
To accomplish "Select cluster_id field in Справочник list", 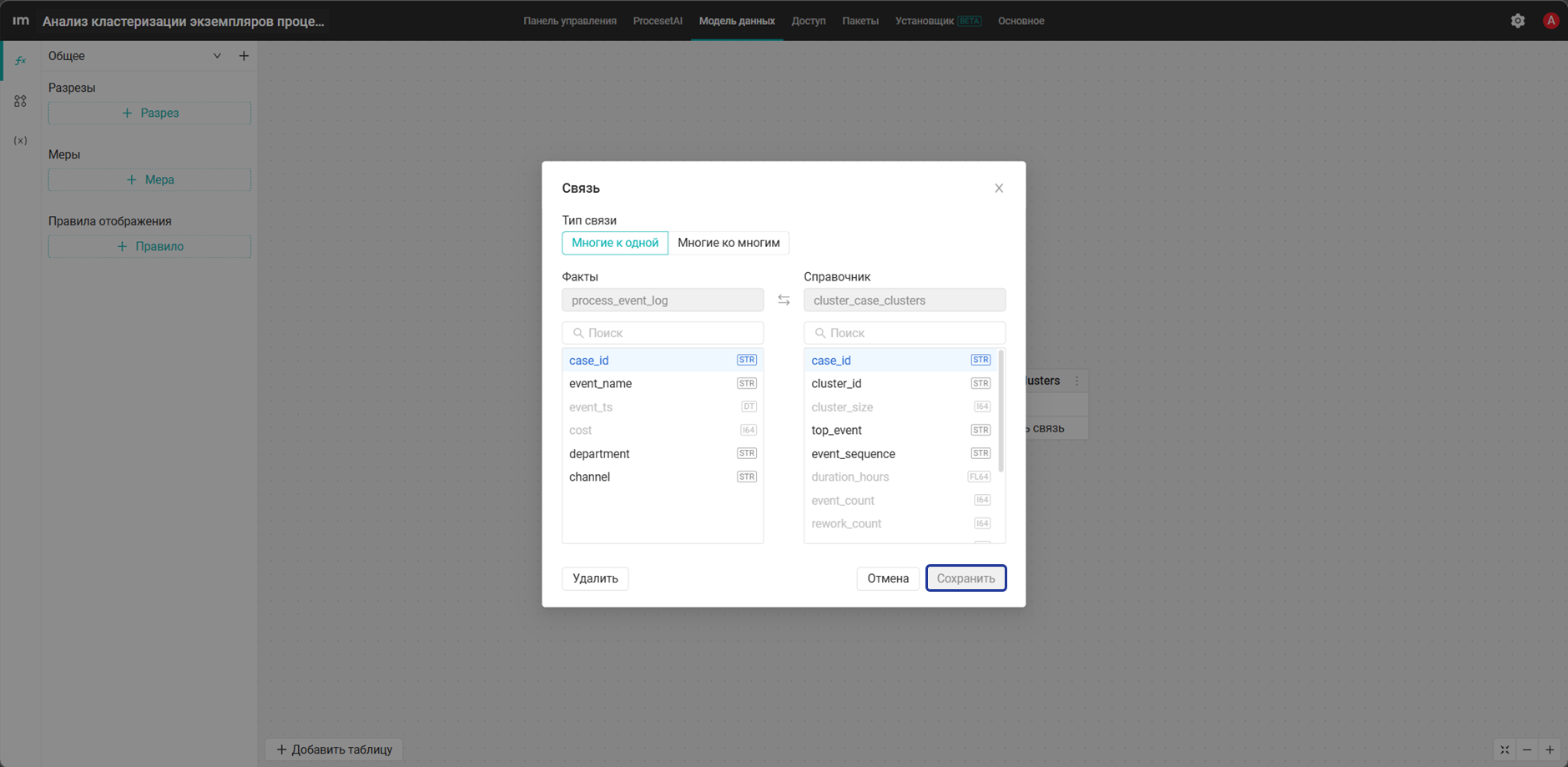I will coord(901,384).
